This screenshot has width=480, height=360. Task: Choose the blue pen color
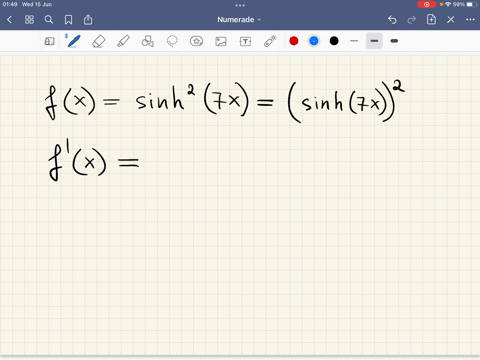click(314, 41)
